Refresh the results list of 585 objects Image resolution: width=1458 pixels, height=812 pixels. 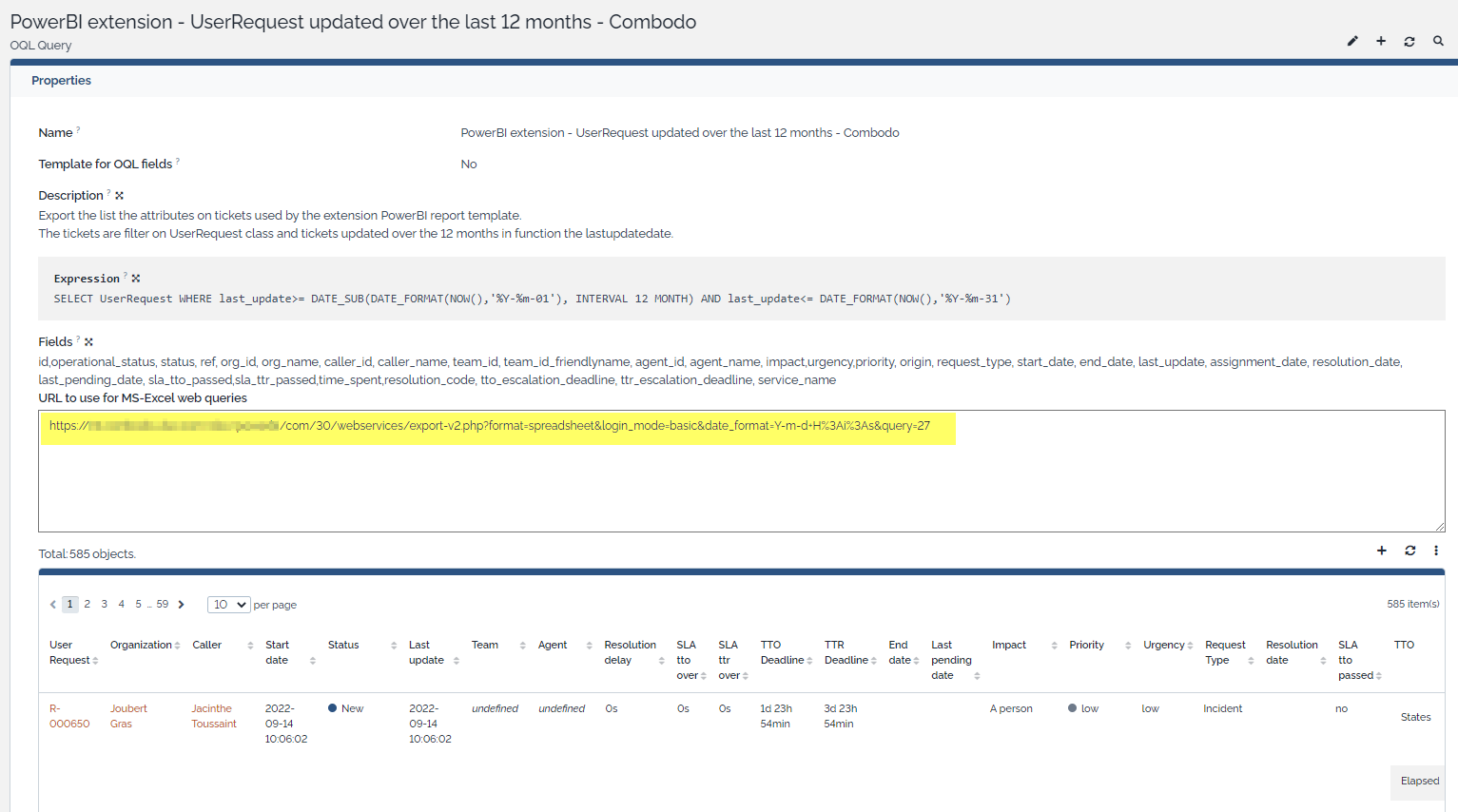(x=1410, y=551)
